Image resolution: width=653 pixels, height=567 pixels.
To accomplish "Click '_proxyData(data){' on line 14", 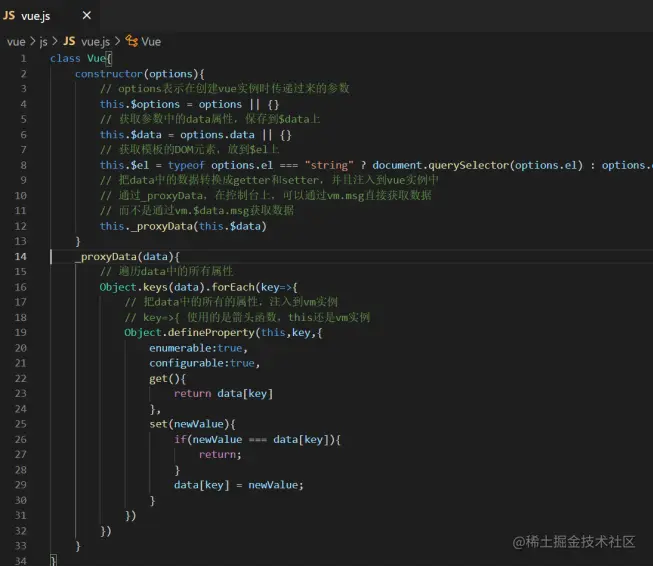I will [x=127, y=257].
